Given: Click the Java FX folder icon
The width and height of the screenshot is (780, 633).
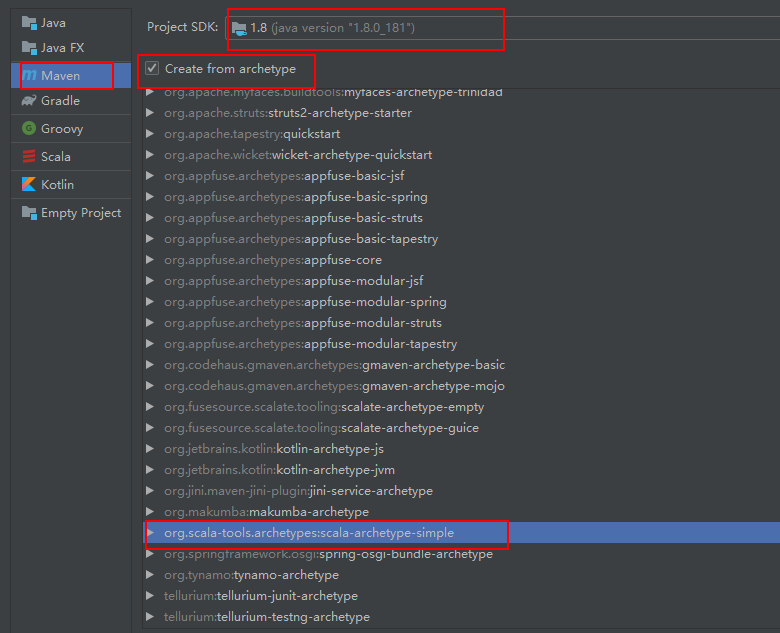Looking at the screenshot, I should [x=29, y=48].
